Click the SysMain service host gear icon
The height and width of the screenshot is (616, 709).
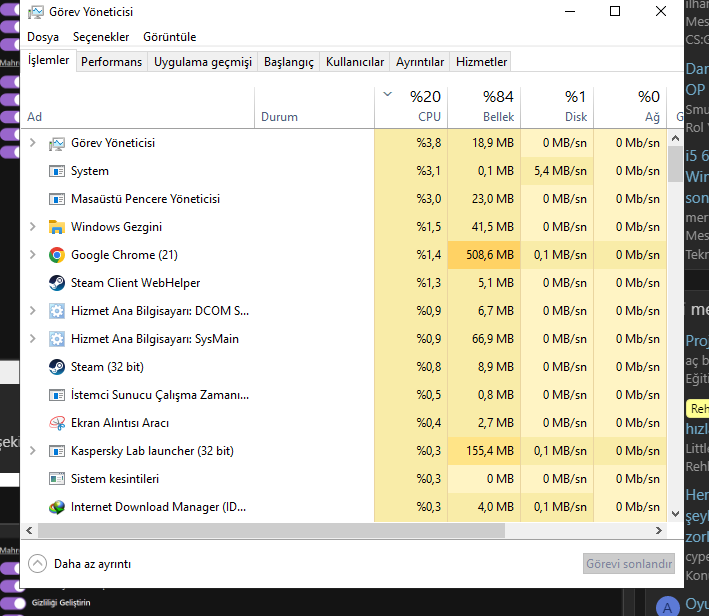coord(57,339)
